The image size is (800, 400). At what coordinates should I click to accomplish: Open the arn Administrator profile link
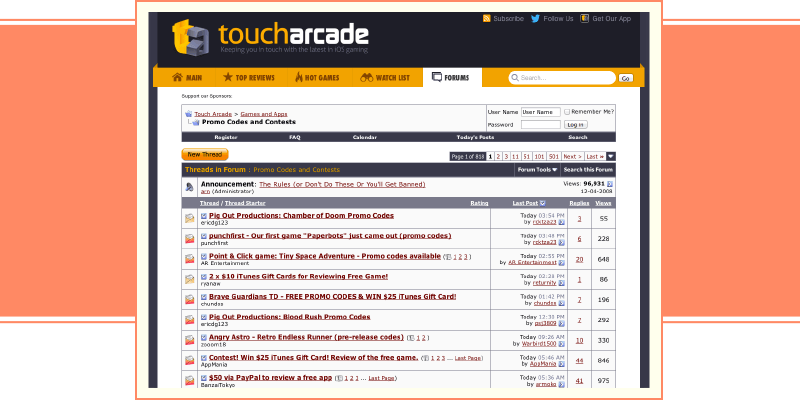[x=205, y=191]
